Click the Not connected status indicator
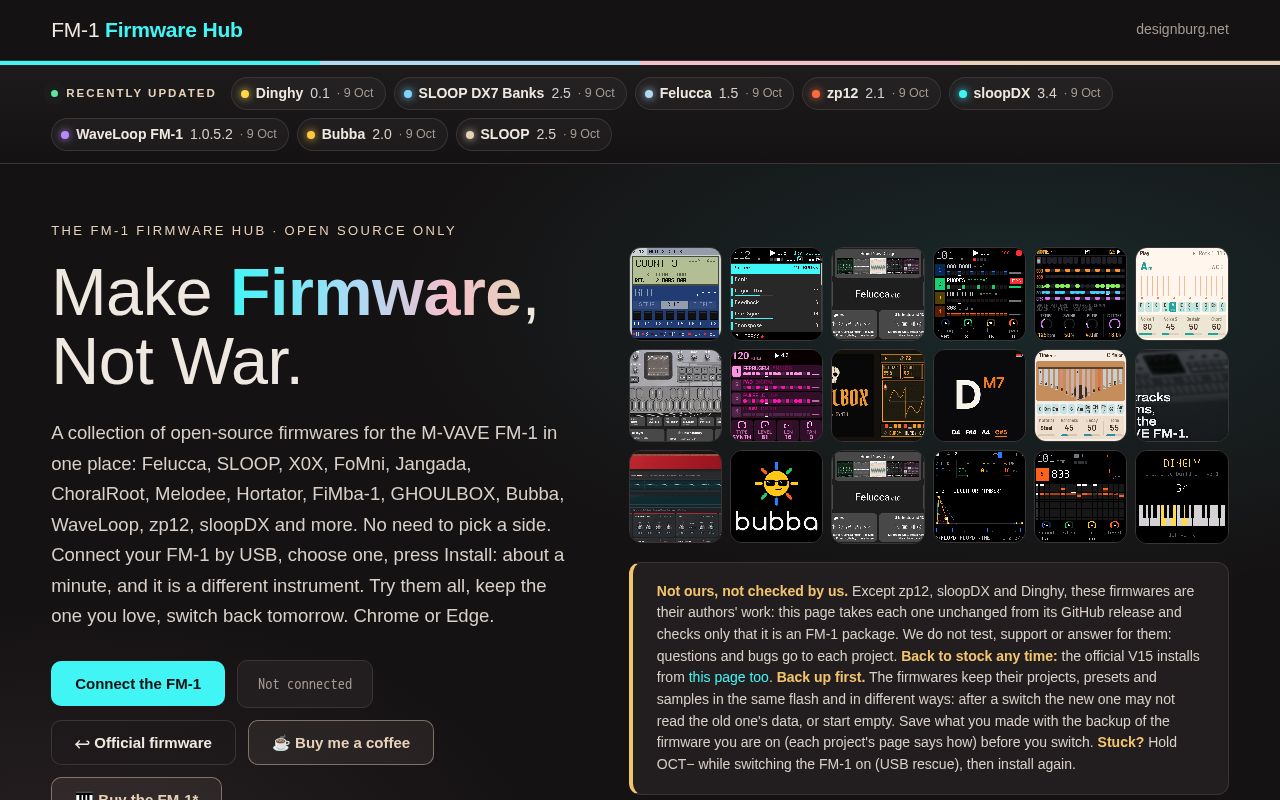This screenshot has width=1280, height=800. [x=305, y=684]
